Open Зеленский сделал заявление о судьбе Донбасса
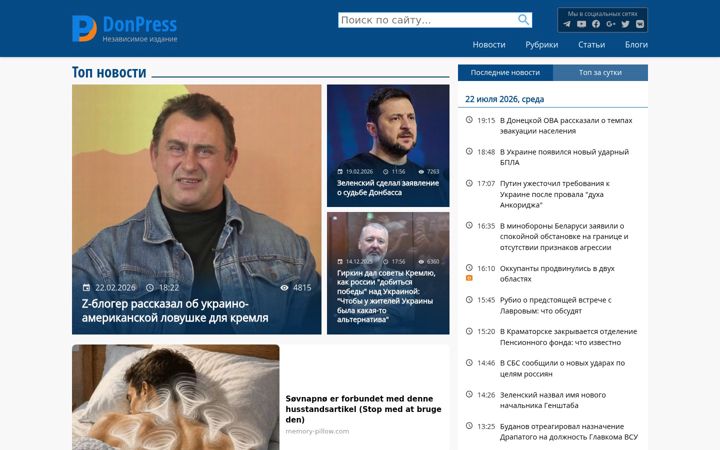This screenshot has width=720, height=450. coord(388,187)
